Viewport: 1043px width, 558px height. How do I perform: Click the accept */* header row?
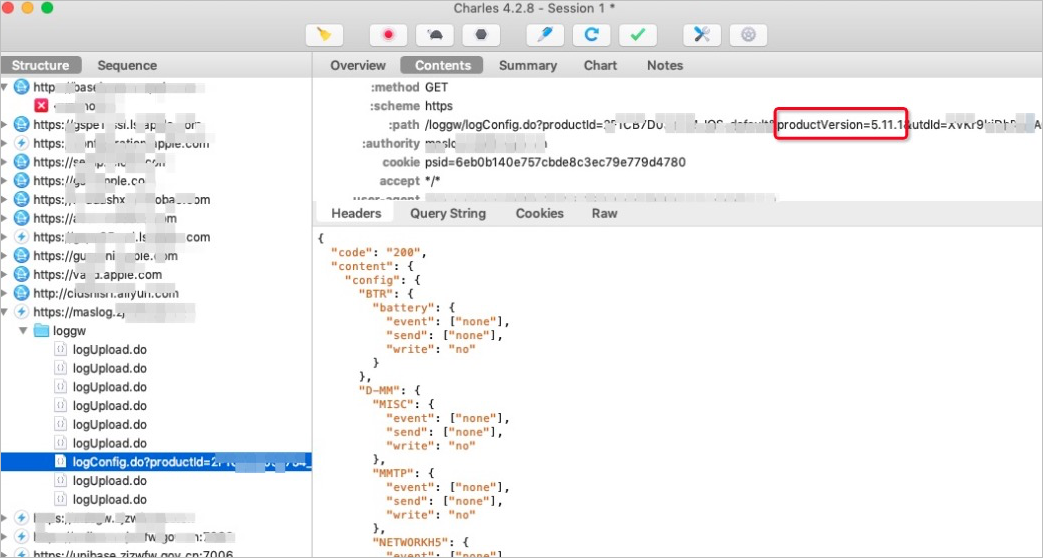click(678, 181)
